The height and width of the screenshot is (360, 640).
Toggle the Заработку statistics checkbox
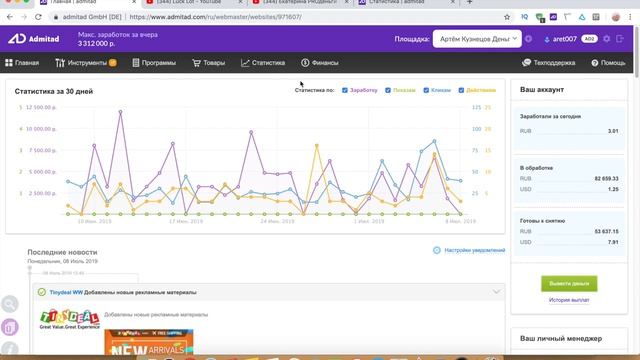pos(345,90)
